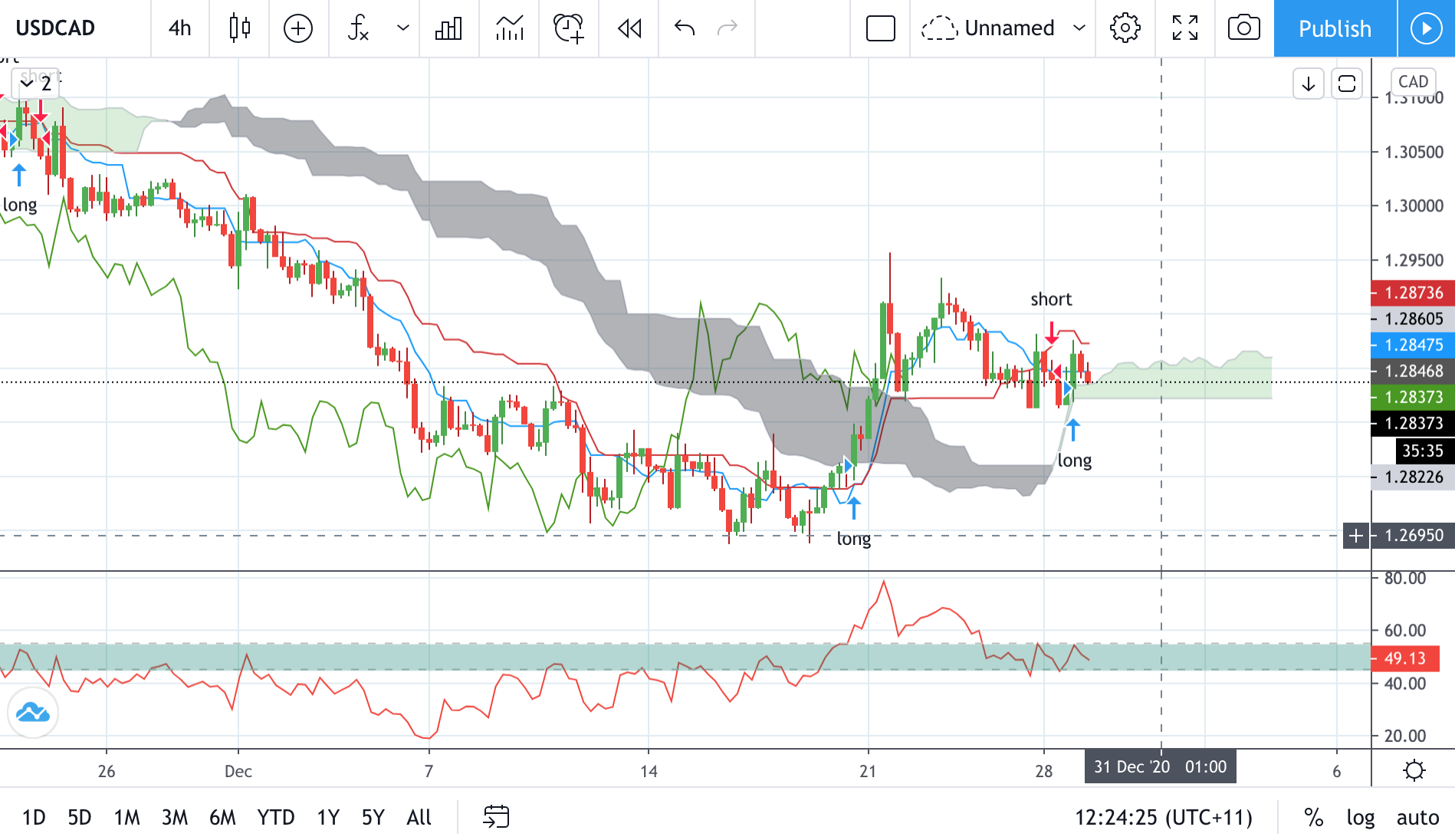
Task: Select the 5Y date range
Action: point(373,818)
